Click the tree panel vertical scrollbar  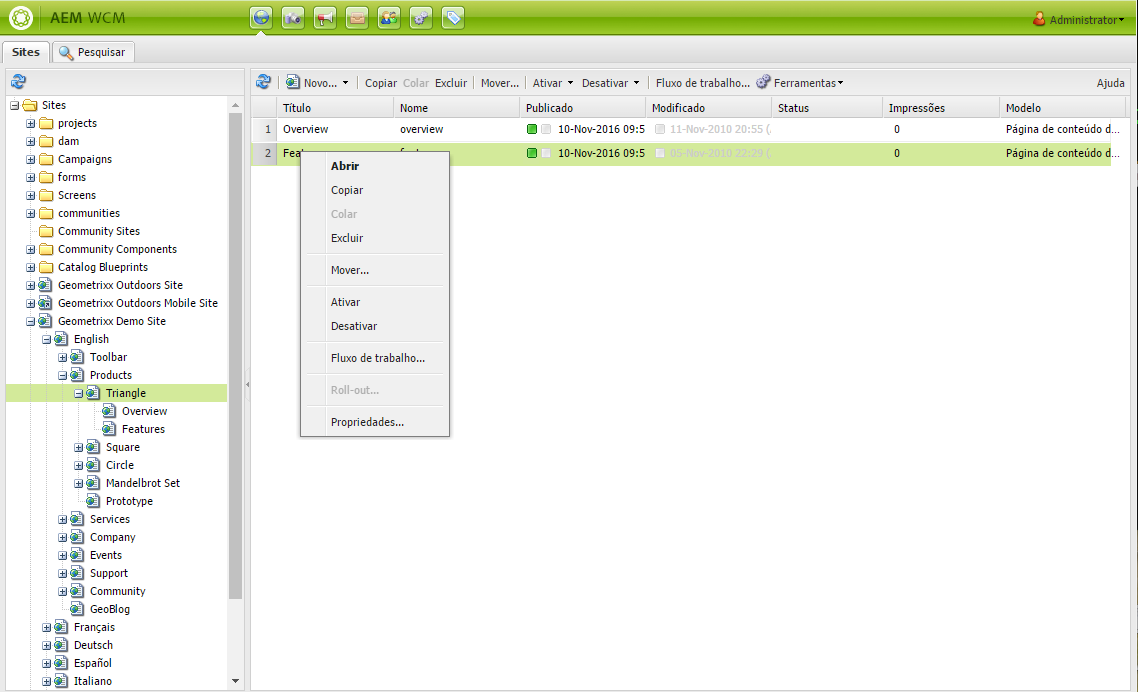click(x=235, y=356)
